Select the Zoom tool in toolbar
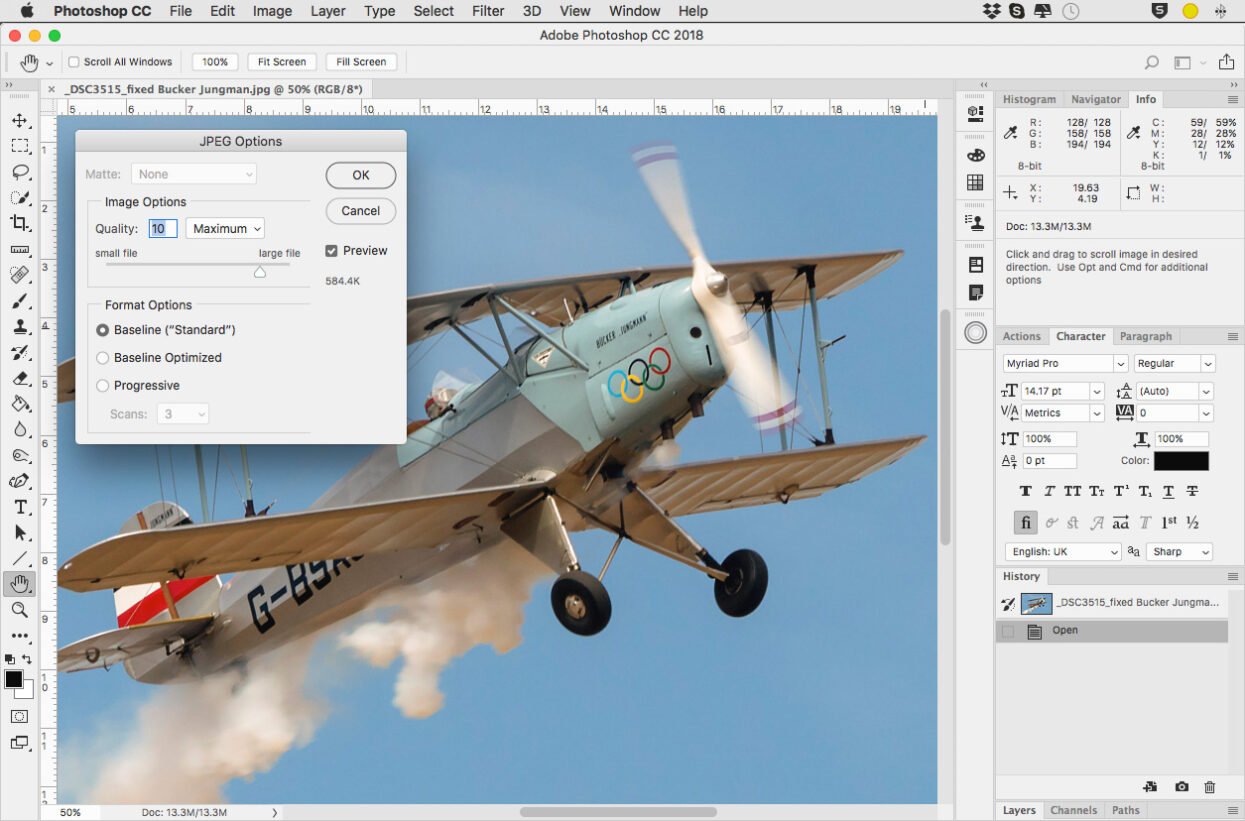The width and height of the screenshot is (1245, 821). coord(20,610)
